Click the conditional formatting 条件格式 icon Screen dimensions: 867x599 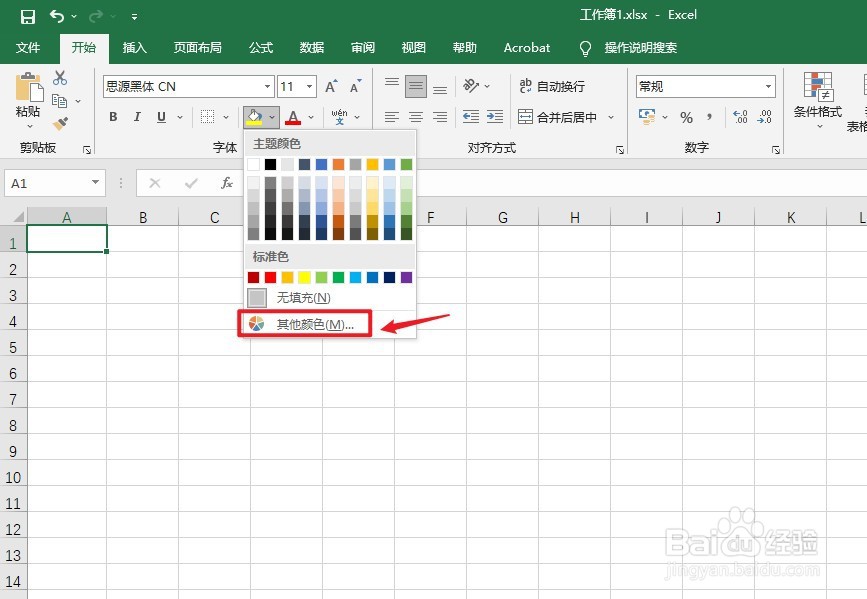click(818, 87)
